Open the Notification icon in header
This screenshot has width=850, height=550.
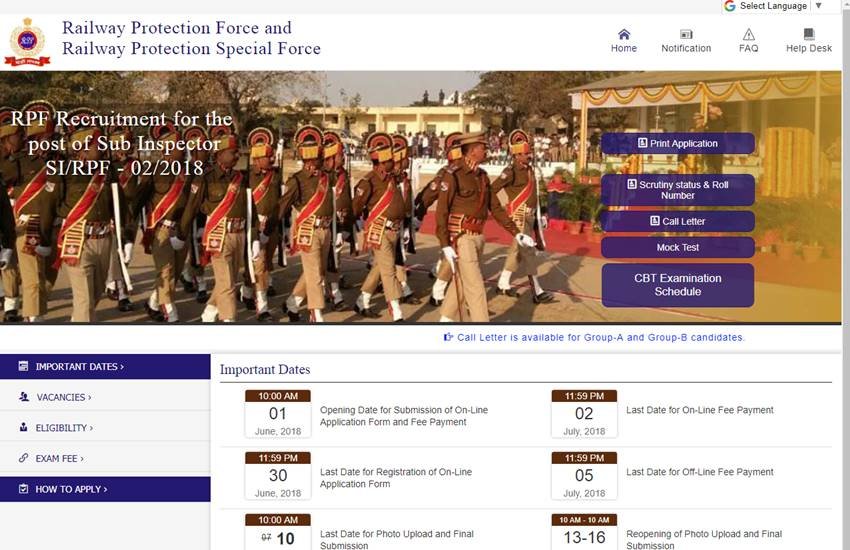(686, 34)
